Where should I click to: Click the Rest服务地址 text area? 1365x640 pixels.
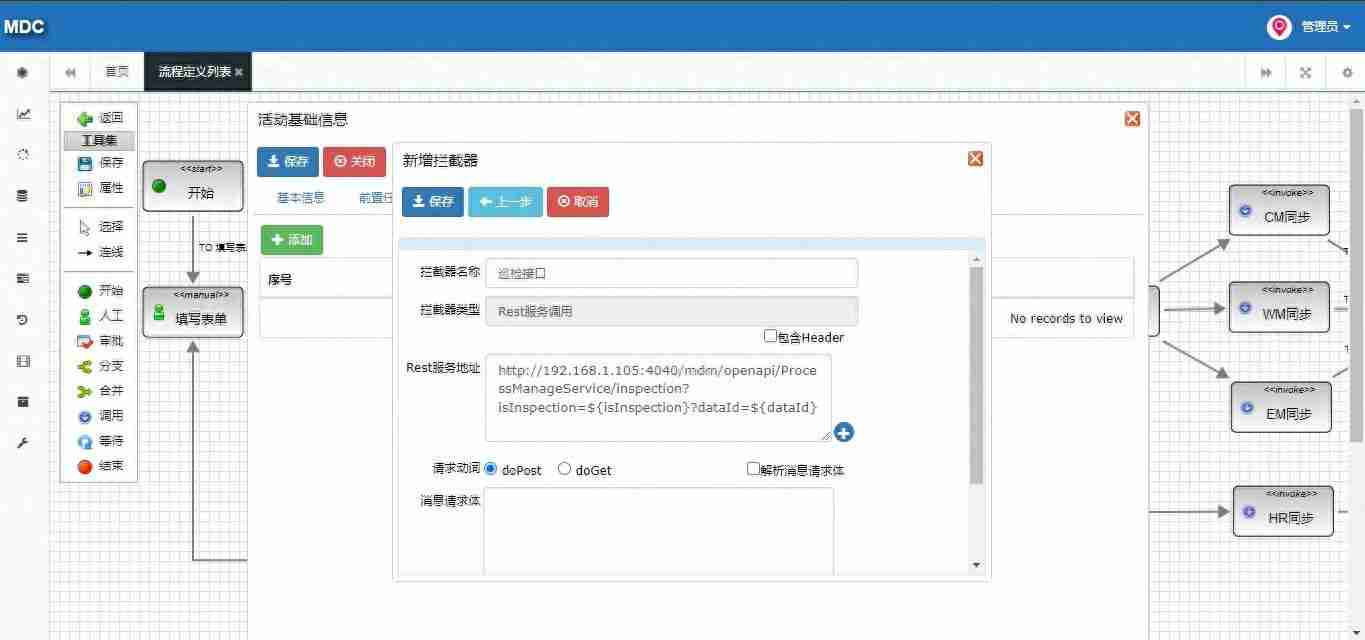coord(658,397)
